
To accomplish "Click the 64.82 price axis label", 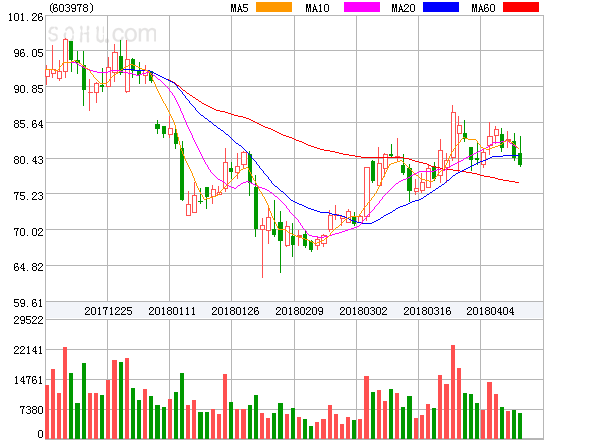I will pos(29,267).
